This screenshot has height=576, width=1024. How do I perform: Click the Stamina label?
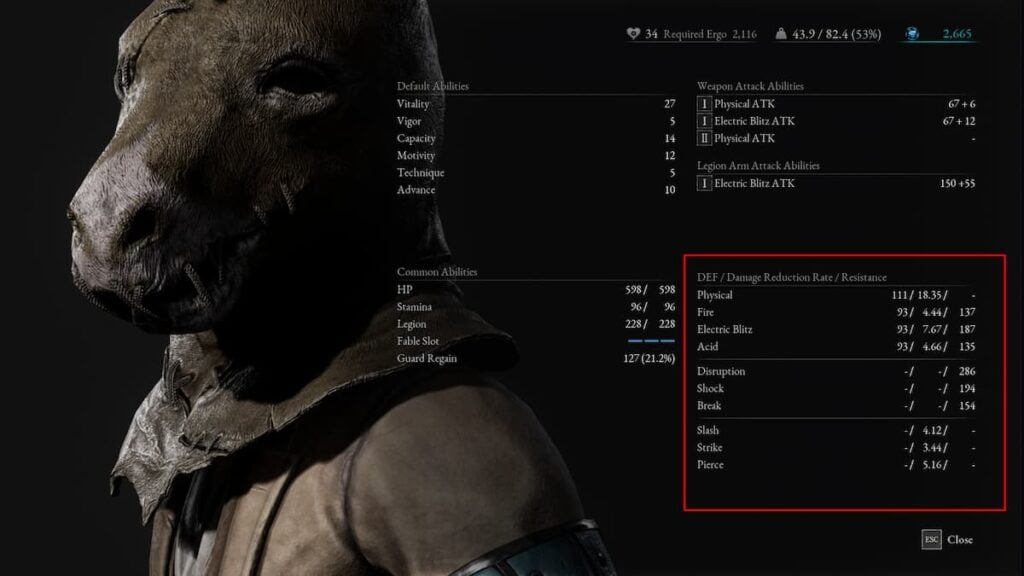click(x=414, y=307)
